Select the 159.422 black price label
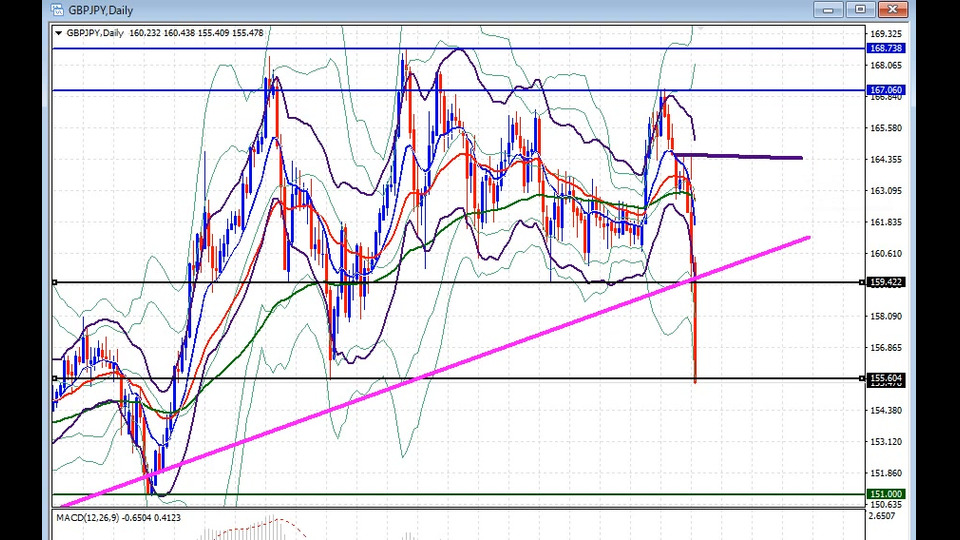This screenshot has width=960, height=540. 886,282
